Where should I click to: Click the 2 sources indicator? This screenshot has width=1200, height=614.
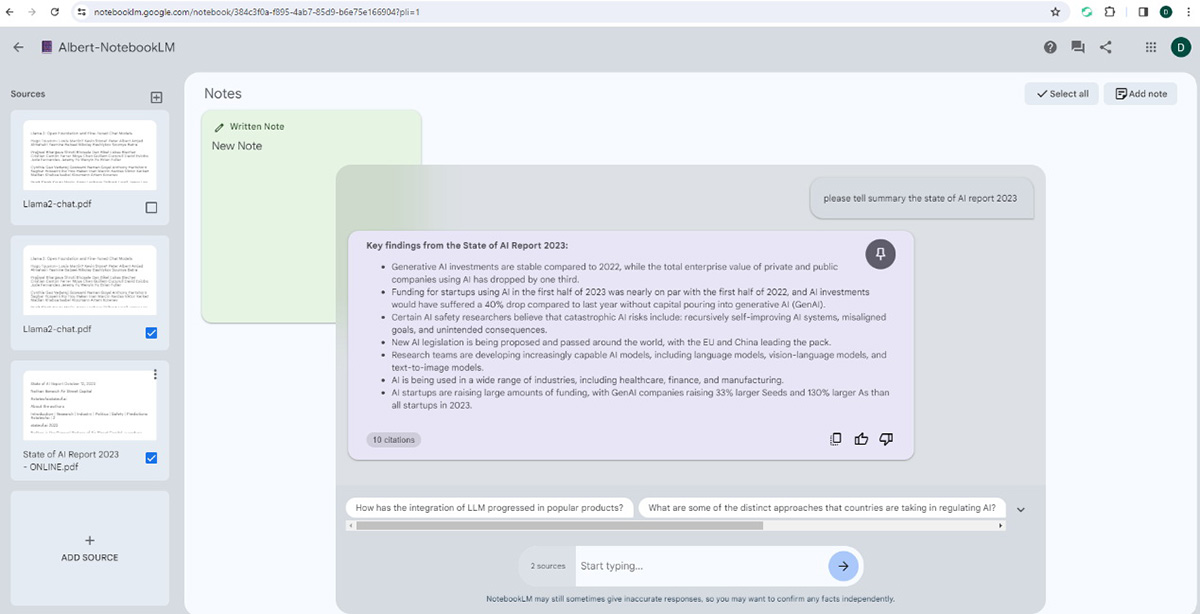click(548, 566)
